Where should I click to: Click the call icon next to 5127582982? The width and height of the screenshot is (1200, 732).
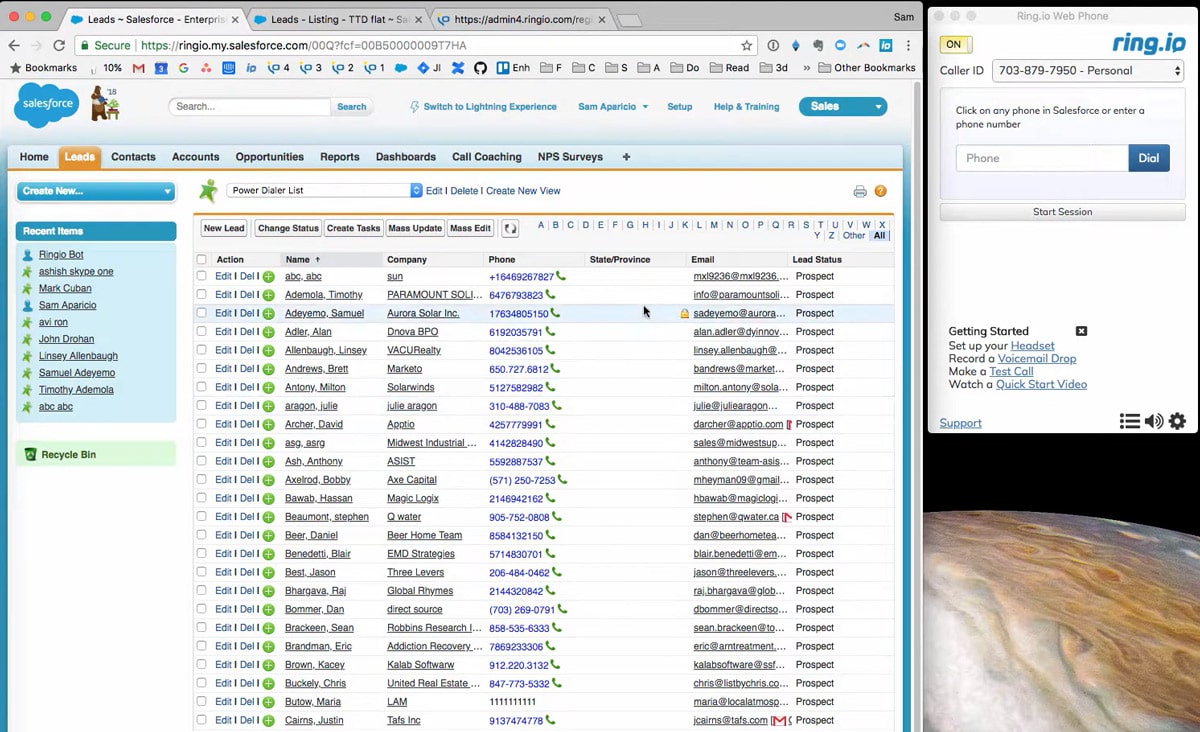[552, 387]
